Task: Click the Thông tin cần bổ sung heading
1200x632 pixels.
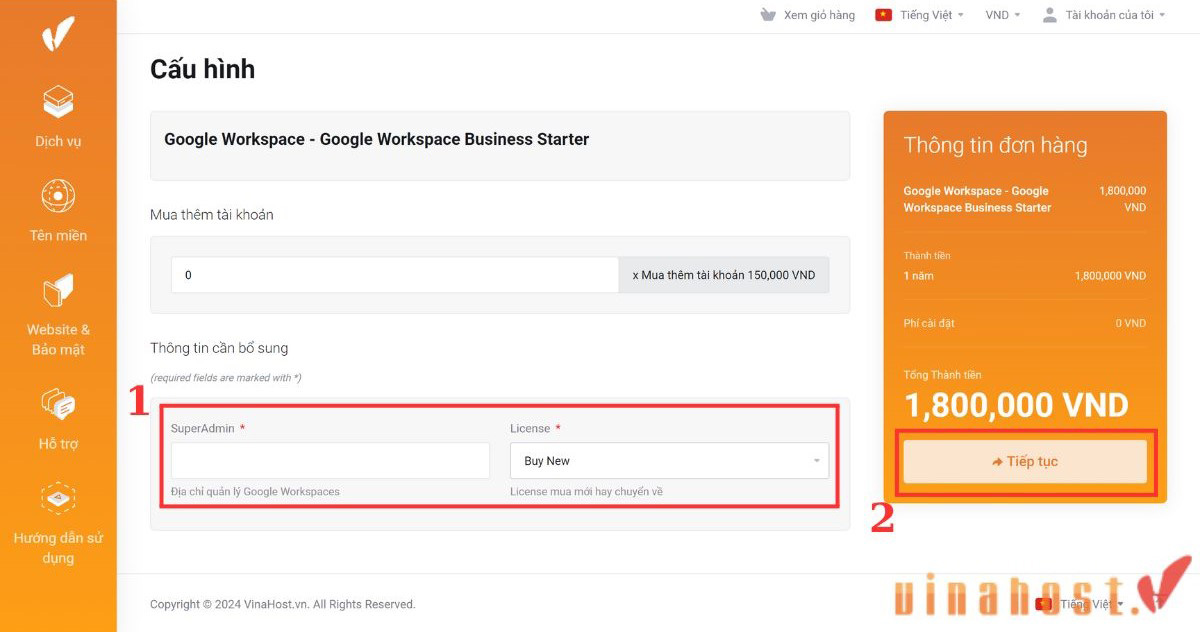Action: (x=219, y=348)
